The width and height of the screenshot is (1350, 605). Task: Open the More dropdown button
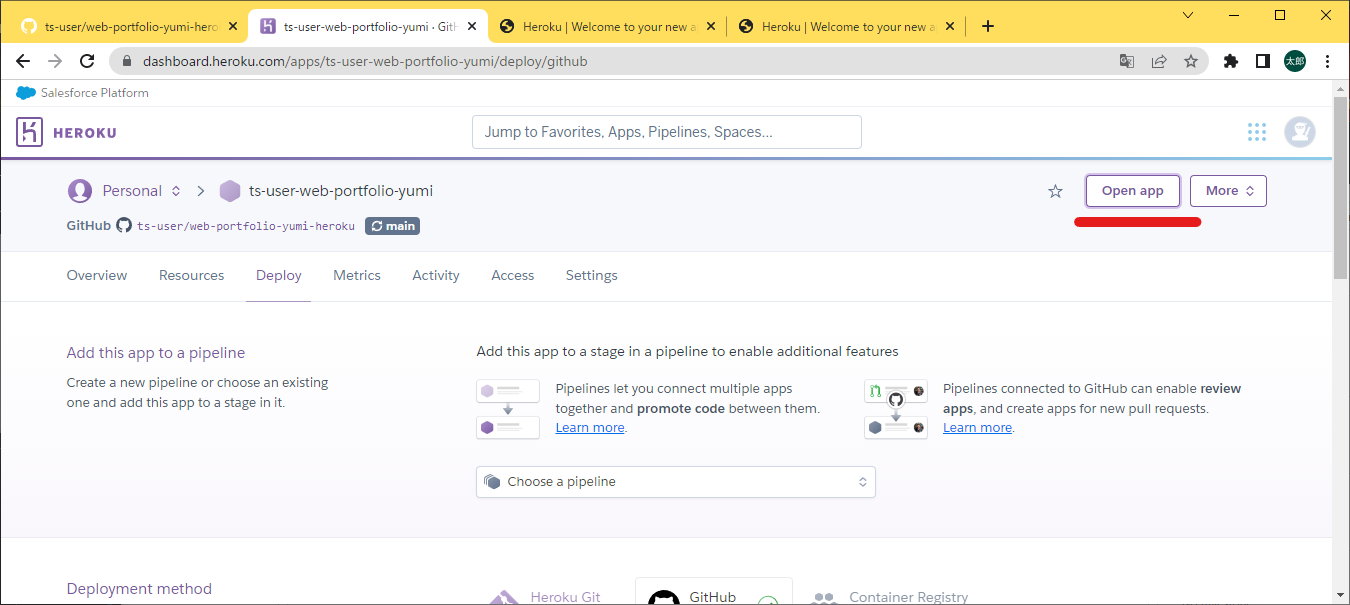click(1228, 191)
